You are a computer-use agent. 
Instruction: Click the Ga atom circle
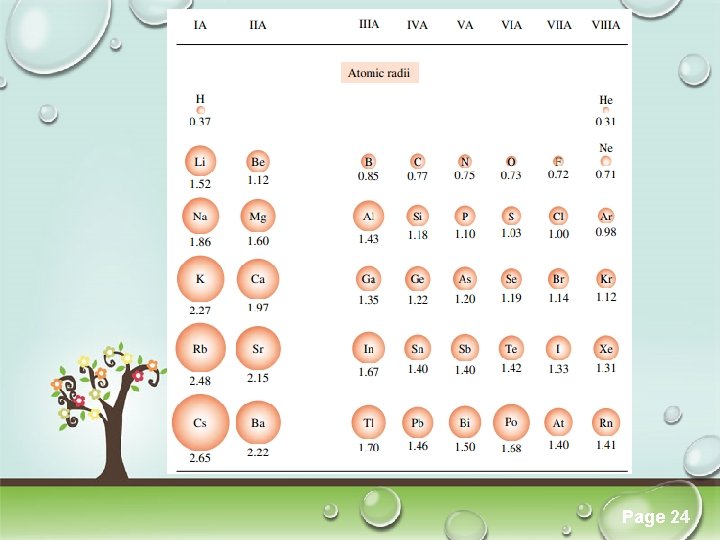(x=368, y=279)
